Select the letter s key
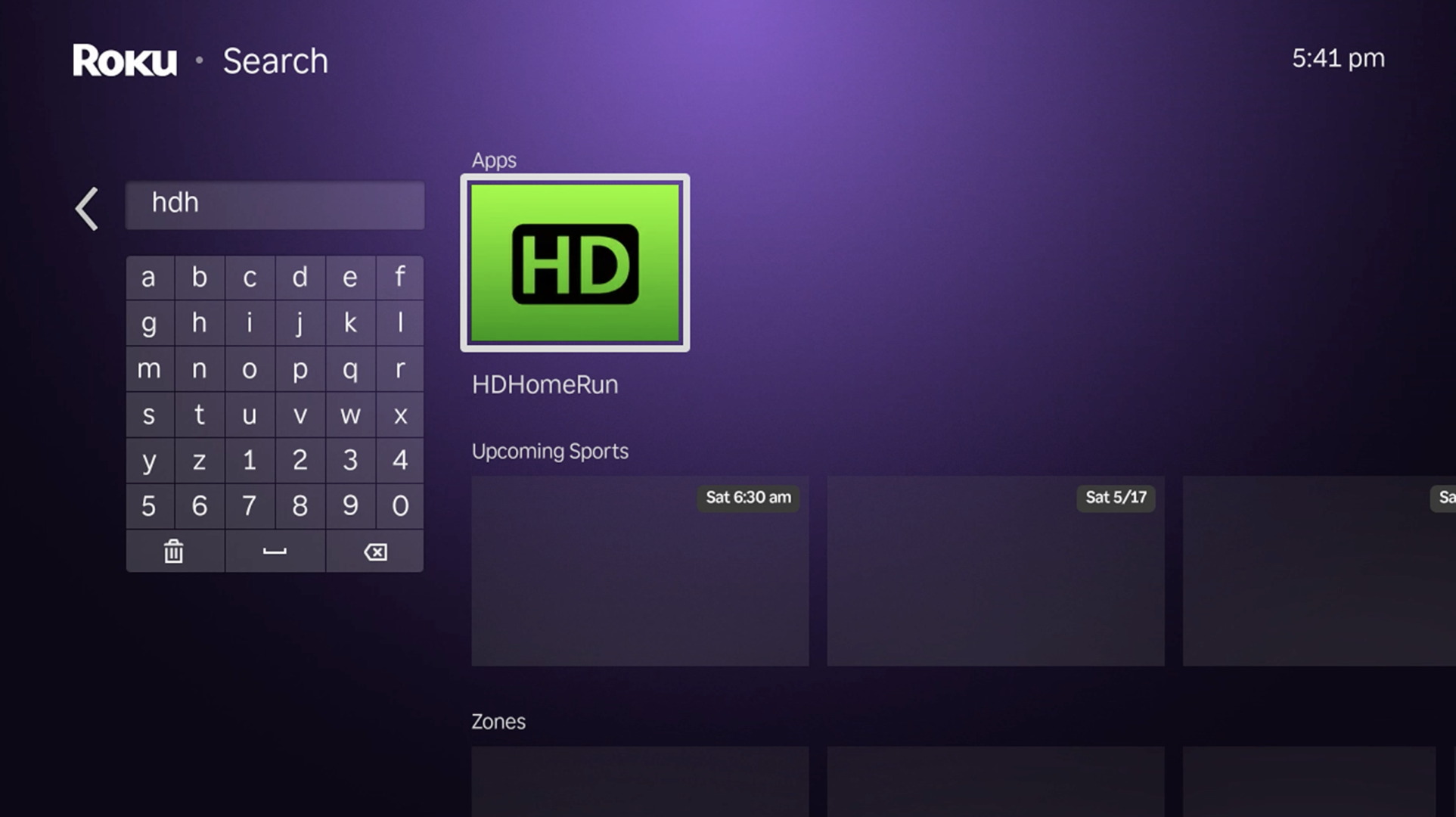 click(150, 415)
